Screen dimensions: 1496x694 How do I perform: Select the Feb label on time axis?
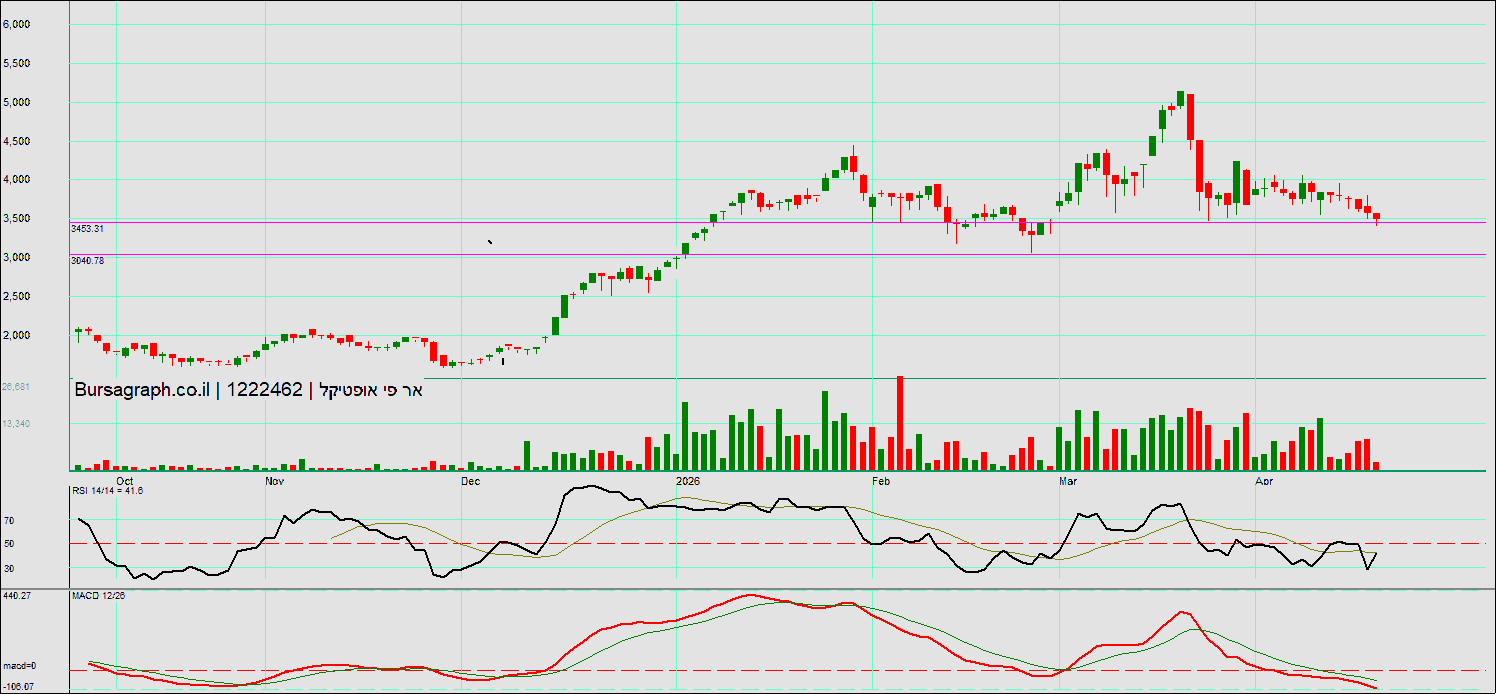pos(881,481)
